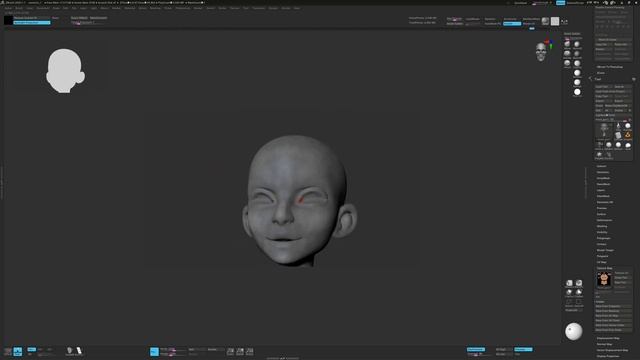Click the large white material sphere at bottom right
The image size is (640, 360).
tap(573, 331)
